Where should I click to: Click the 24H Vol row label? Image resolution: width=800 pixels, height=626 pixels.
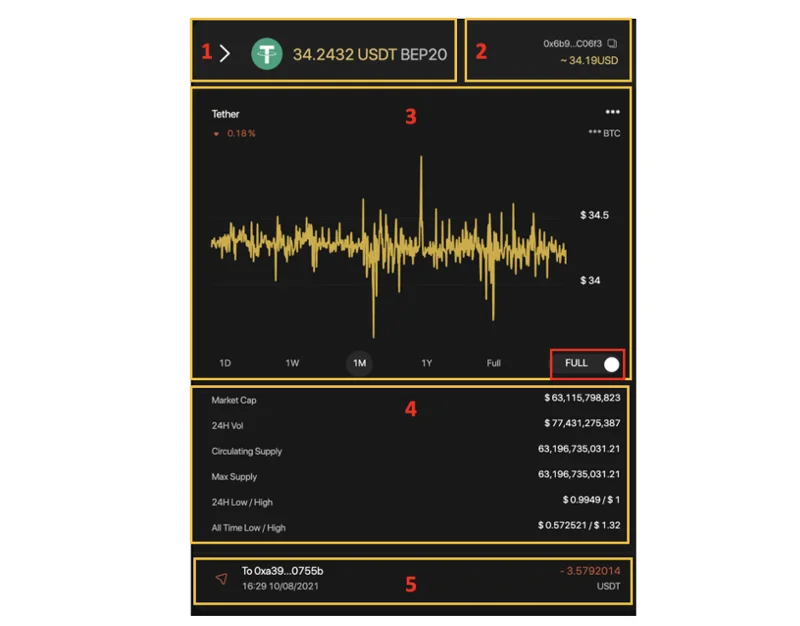(x=227, y=426)
